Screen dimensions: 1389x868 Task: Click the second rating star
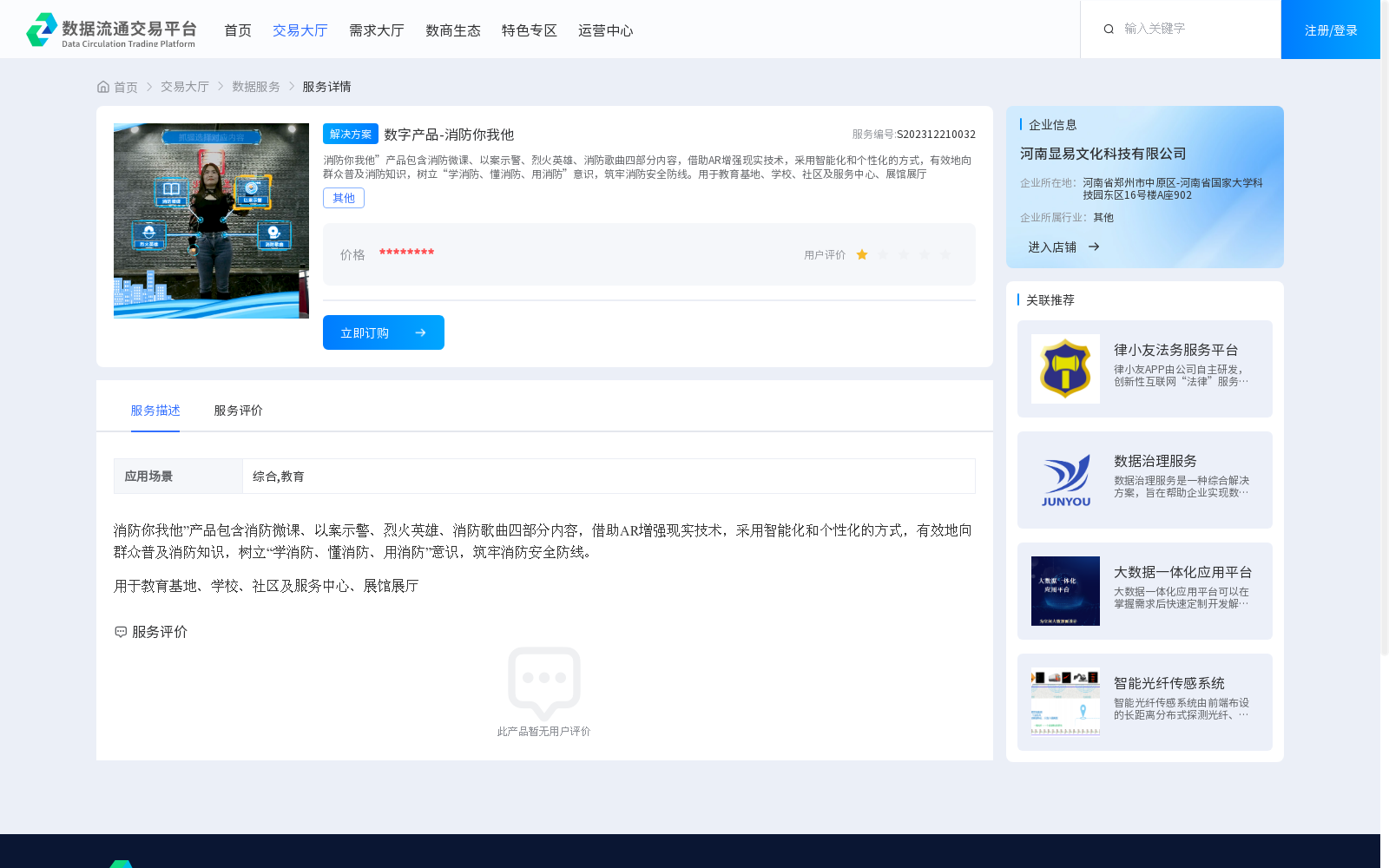pyautogui.click(x=883, y=254)
